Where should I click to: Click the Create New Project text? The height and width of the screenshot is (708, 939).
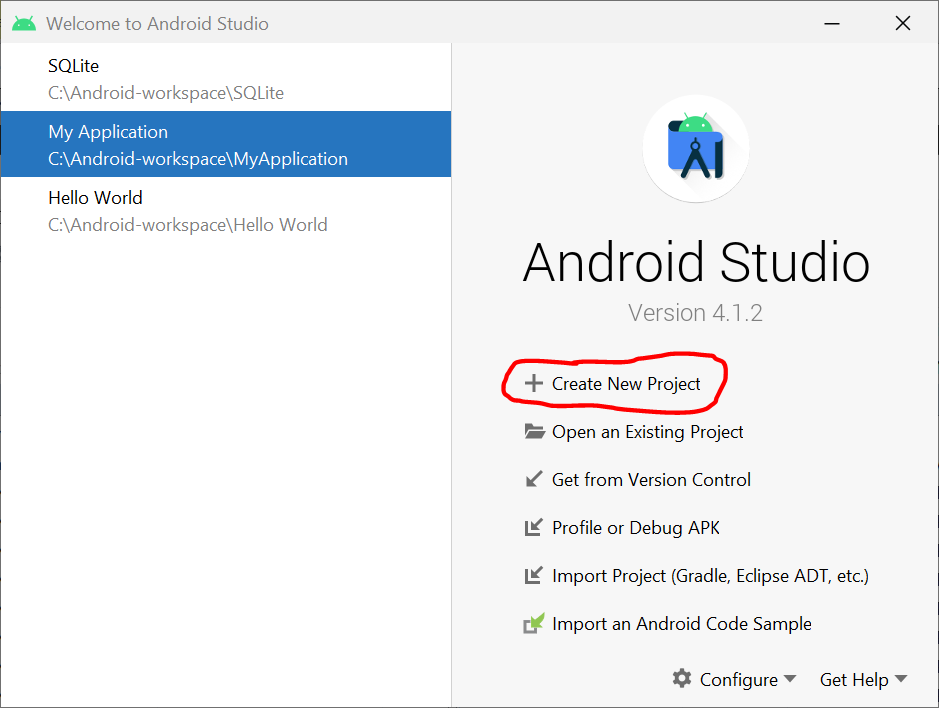point(626,384)
